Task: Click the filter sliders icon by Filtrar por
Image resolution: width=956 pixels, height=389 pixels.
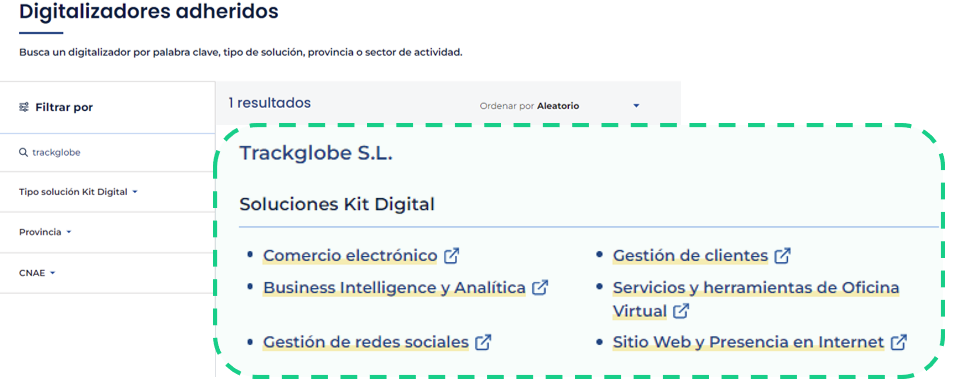Action: coord(24,107)
